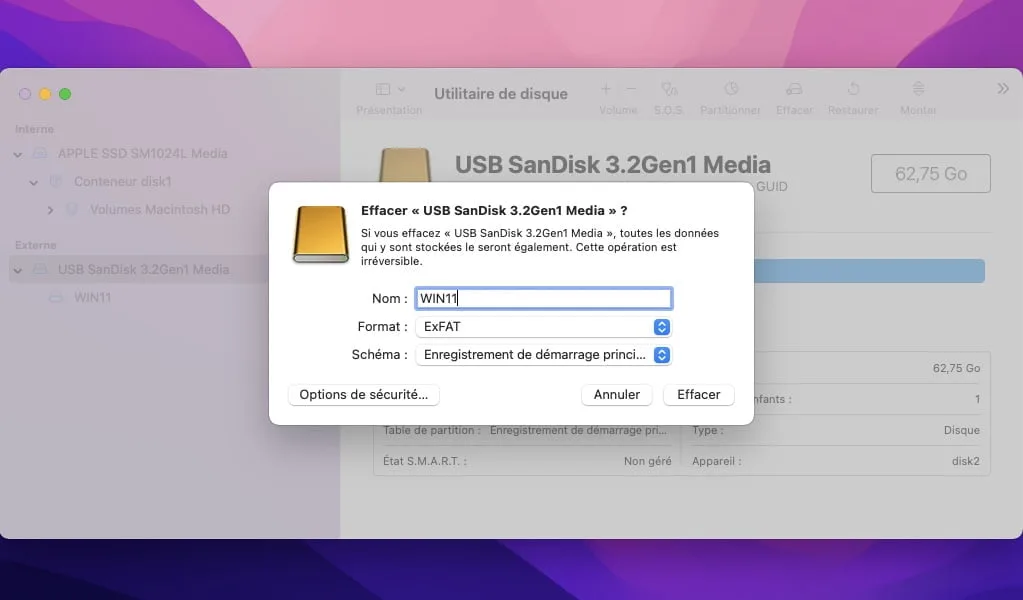Collapse the Conteneur disk1 row
The width and height of the screenshot is (1023, 600).
tap(34, 183)
